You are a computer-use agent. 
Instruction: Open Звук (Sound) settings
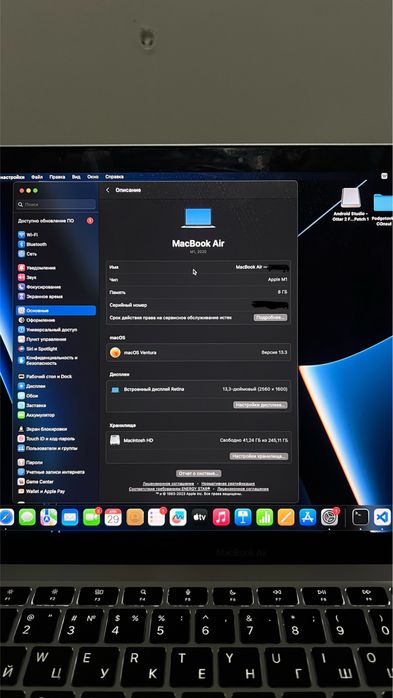tap(56, 277)
